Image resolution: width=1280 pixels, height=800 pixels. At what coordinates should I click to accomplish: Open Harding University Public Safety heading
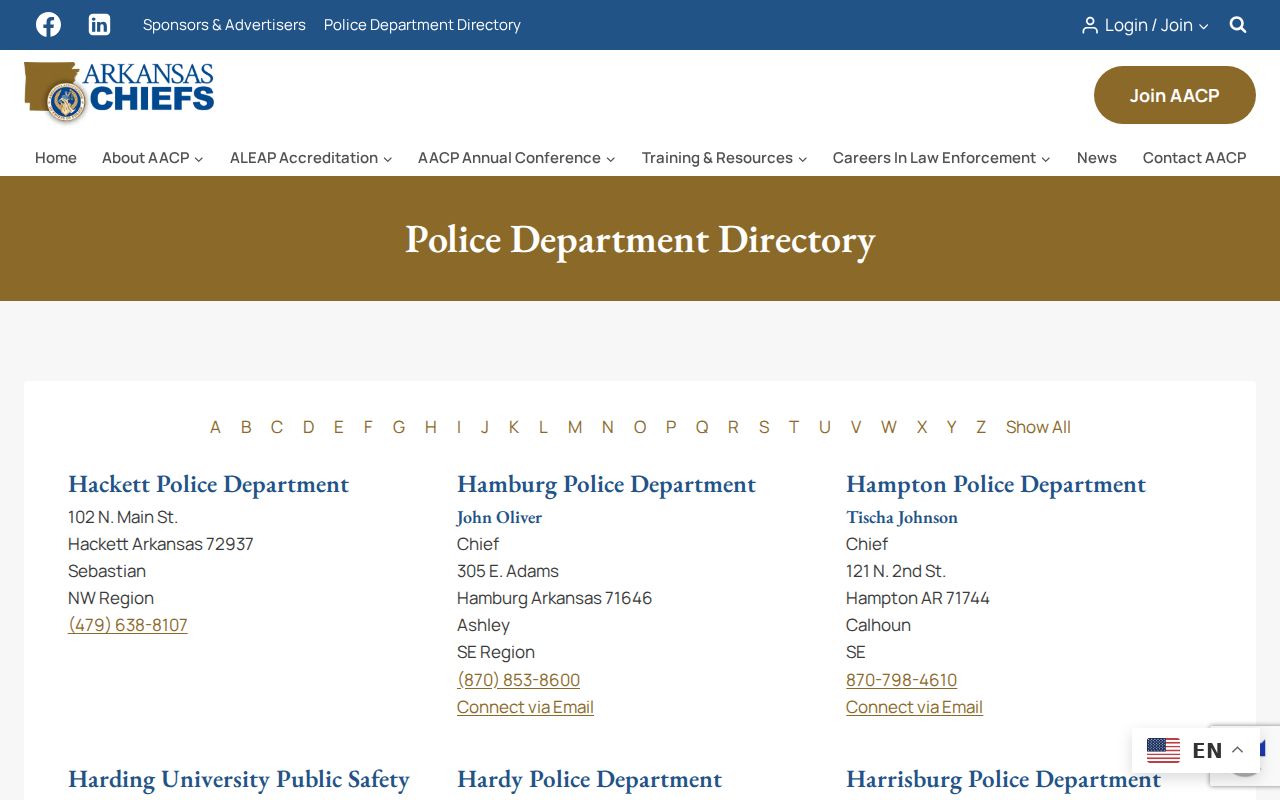coord(239,779)
